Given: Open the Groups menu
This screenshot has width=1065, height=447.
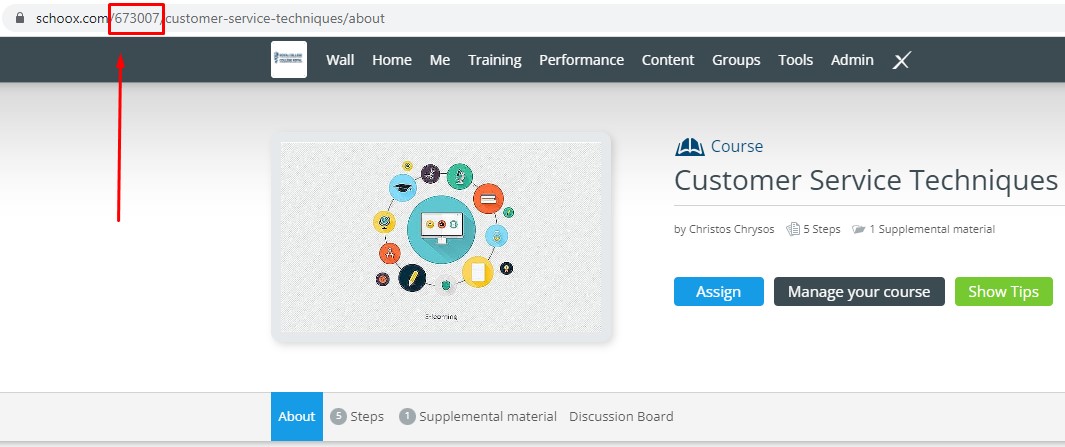Looking at the screenshot, I should pyautogui.click(x=736, y=60).
